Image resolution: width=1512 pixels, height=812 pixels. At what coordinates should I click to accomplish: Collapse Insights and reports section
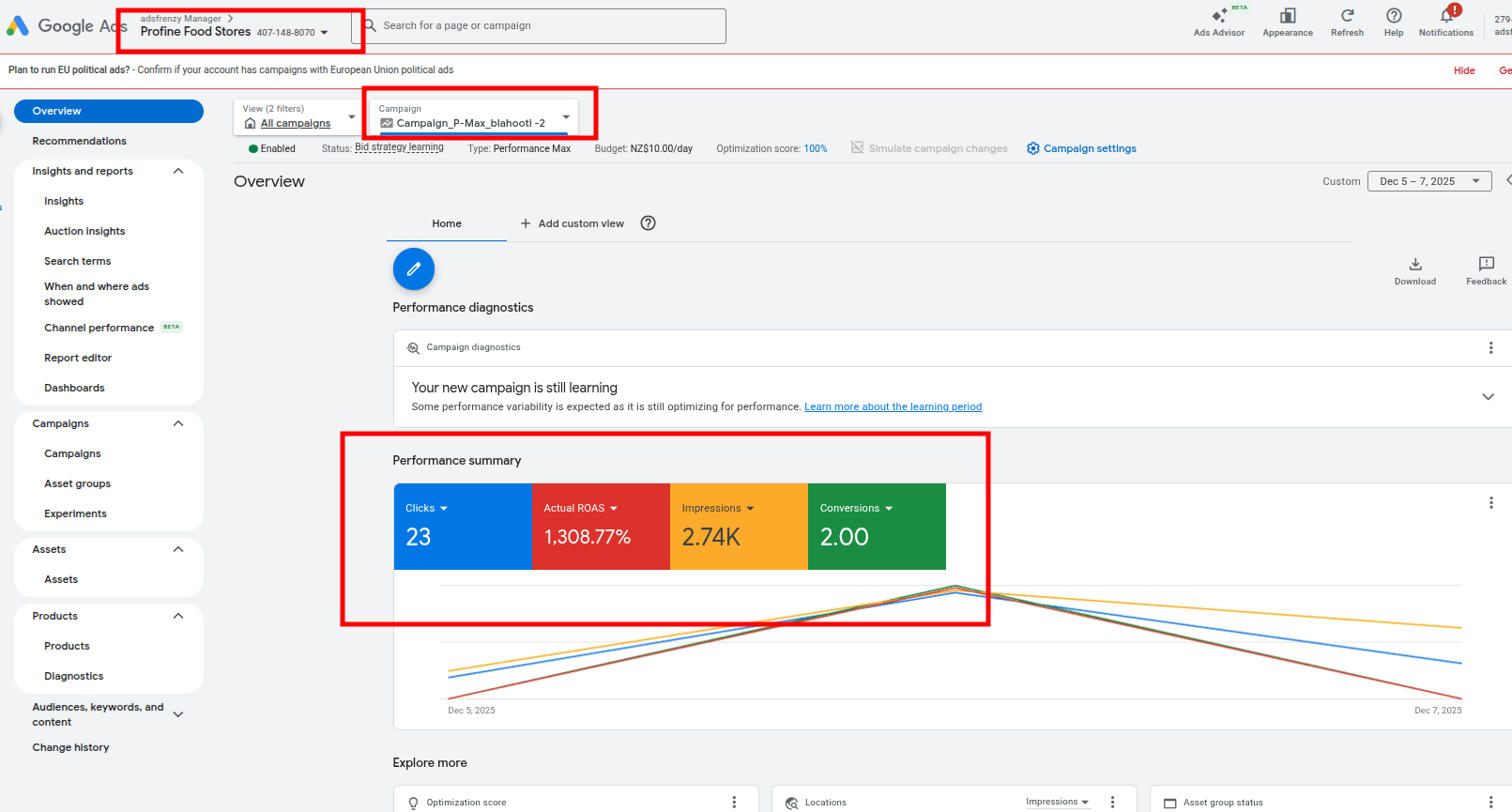178,171
